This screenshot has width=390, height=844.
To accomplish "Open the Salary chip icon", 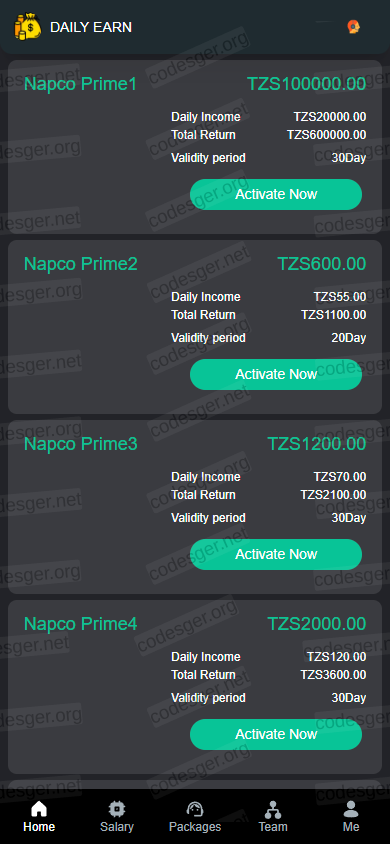I will pos(117,808).
